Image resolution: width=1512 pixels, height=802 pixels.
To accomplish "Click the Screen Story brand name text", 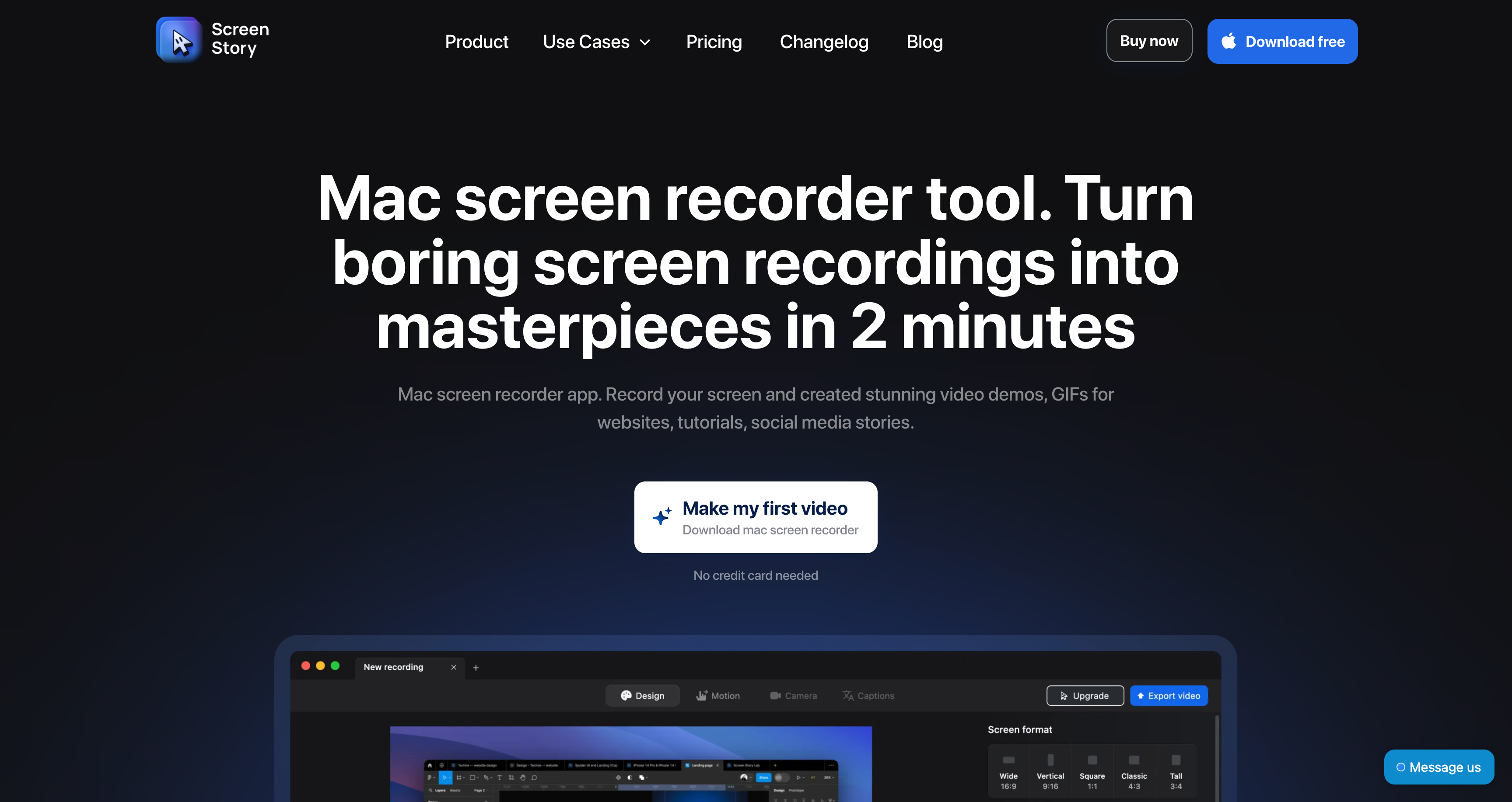I will pos(240,39).
